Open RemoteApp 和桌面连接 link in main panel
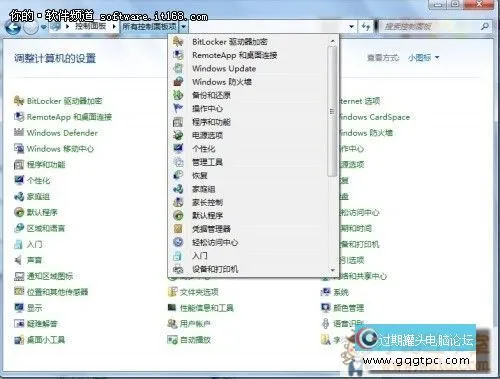The image size is (500, 379). point(69,117)
